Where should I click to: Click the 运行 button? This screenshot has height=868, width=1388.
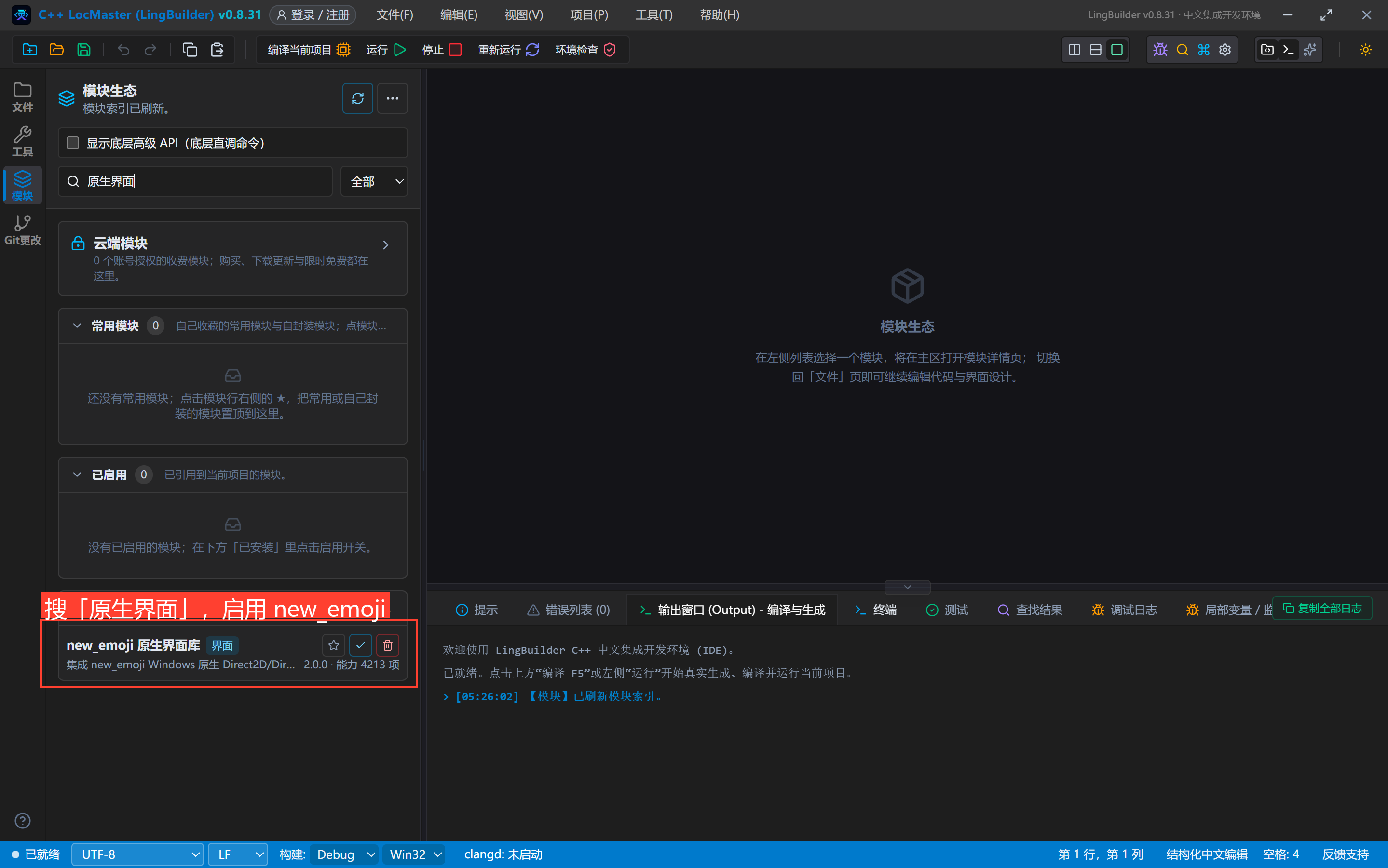(x=386, y=50)
